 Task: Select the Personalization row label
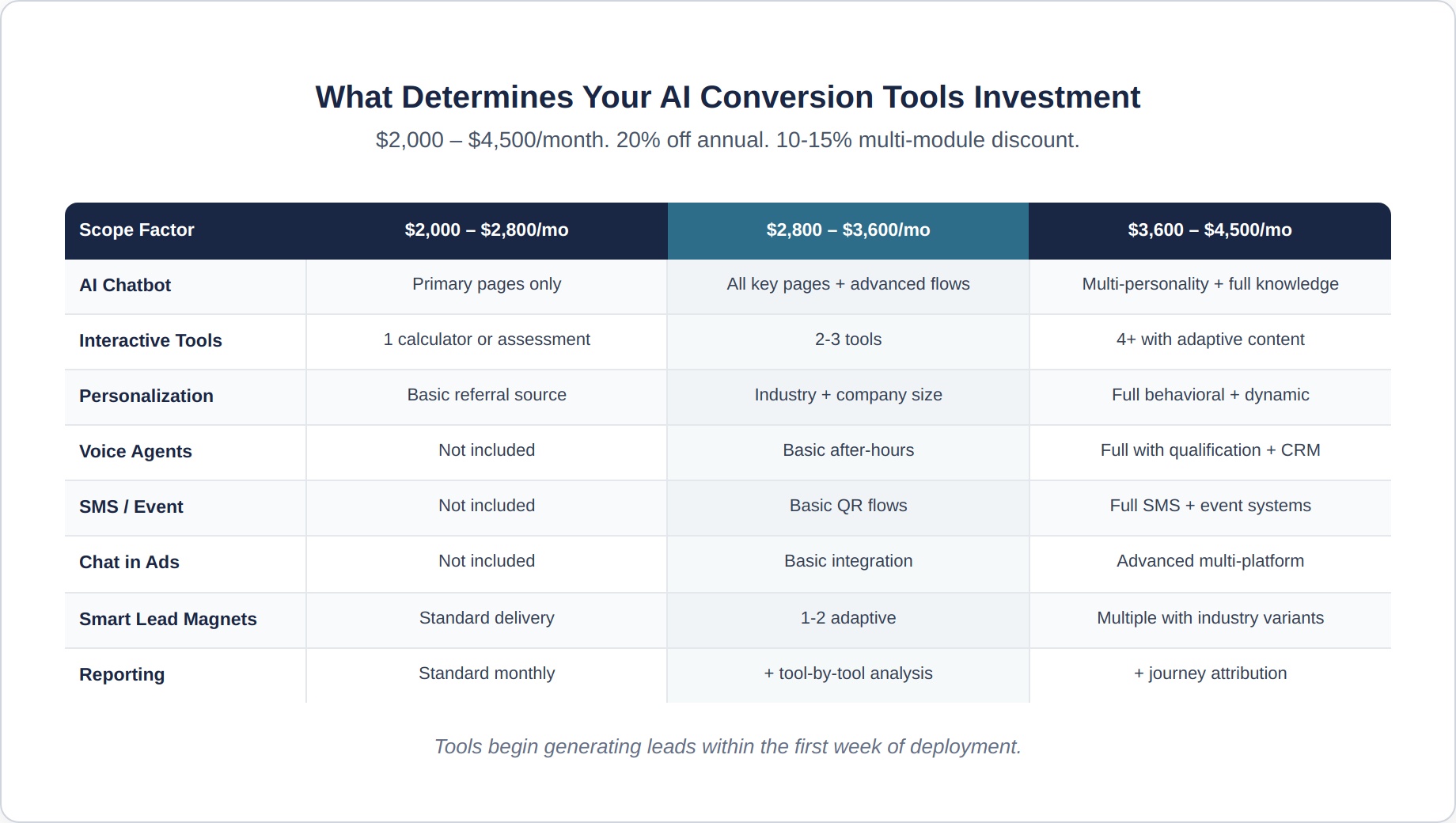pos(146,396)
